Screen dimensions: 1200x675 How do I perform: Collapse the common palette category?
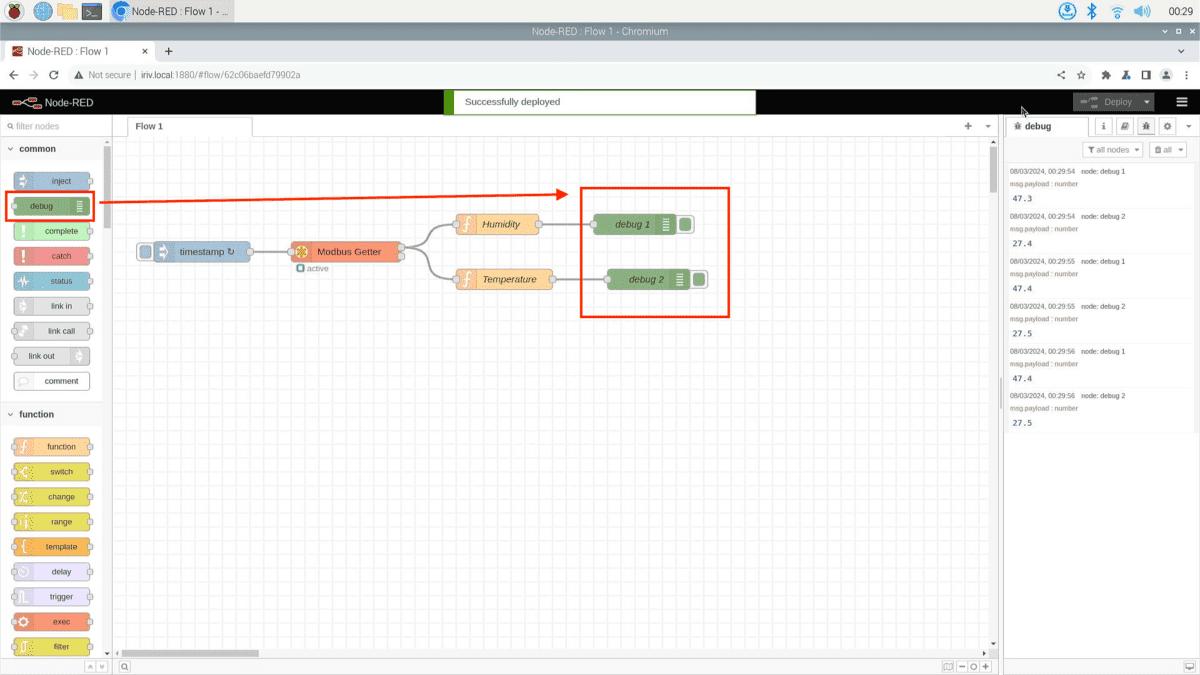(x=11, y=149)
